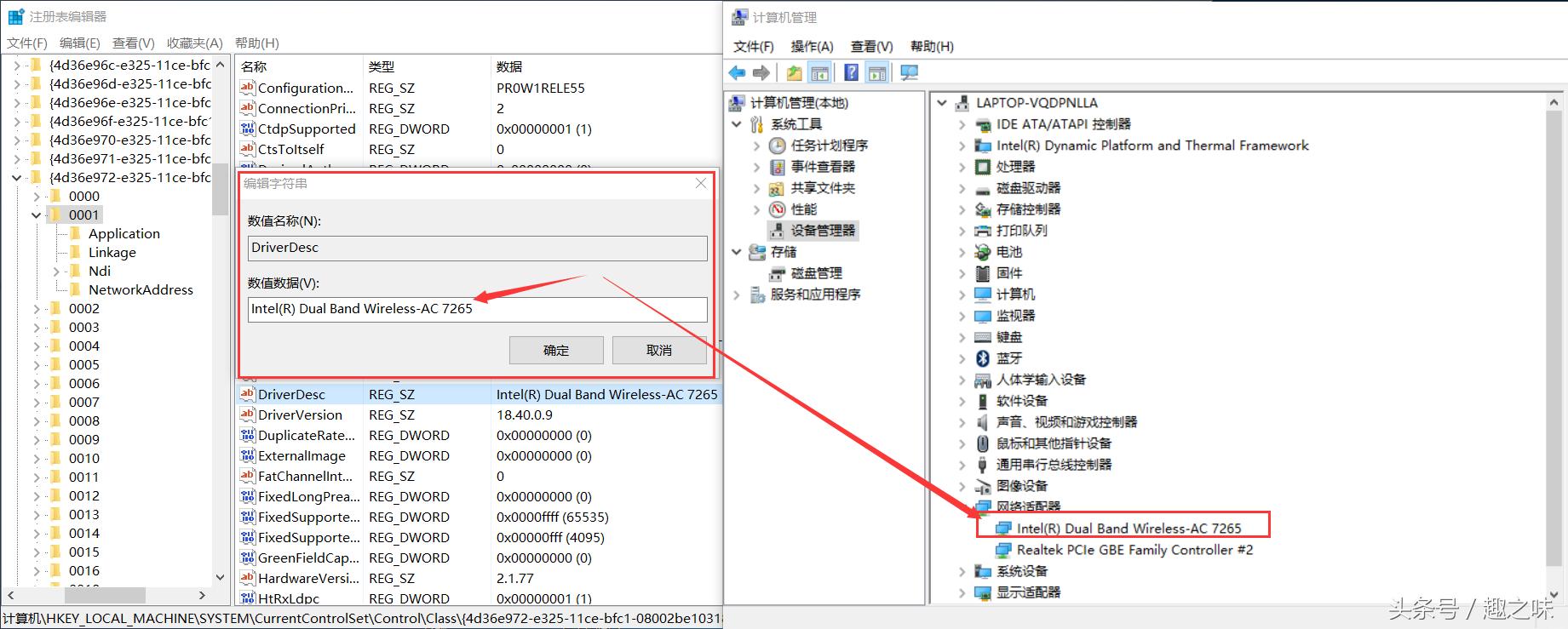Click the Back arrow in Computer Management toolbar
Screen dimensions: 1568x629
point(738,73)
